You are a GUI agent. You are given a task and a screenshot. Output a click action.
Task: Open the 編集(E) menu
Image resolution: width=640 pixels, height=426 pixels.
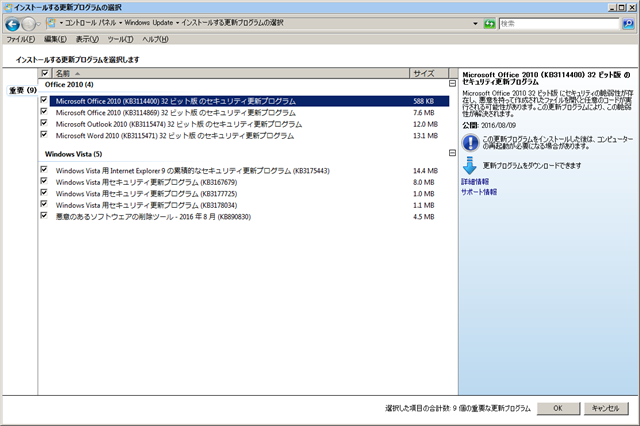(56, 39)
